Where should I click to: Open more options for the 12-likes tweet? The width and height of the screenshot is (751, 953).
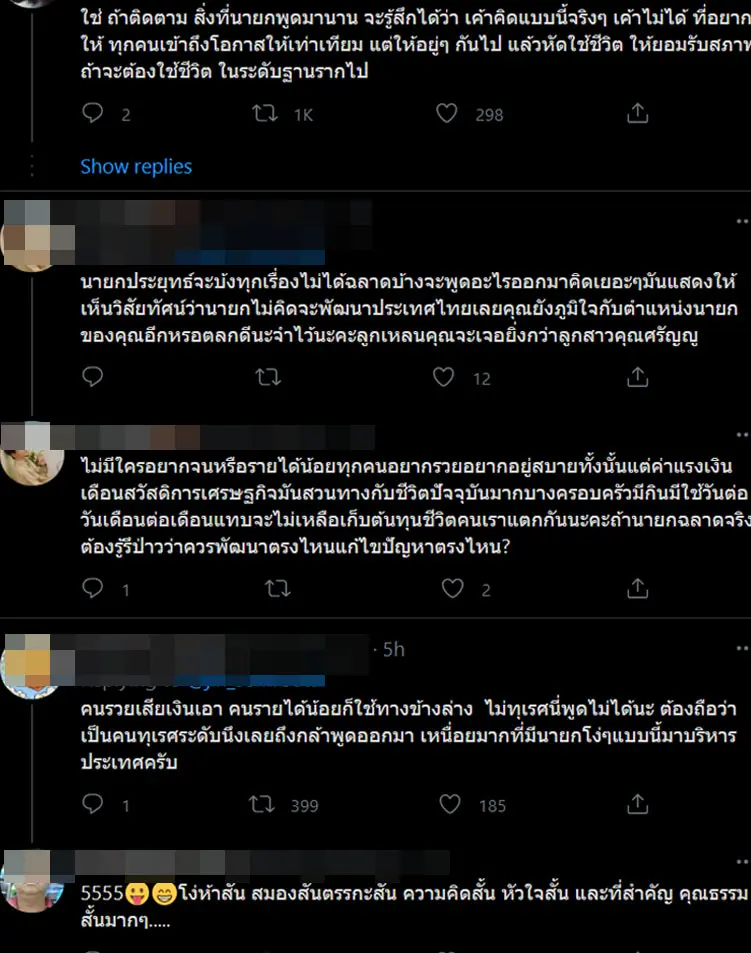[738, 221]
